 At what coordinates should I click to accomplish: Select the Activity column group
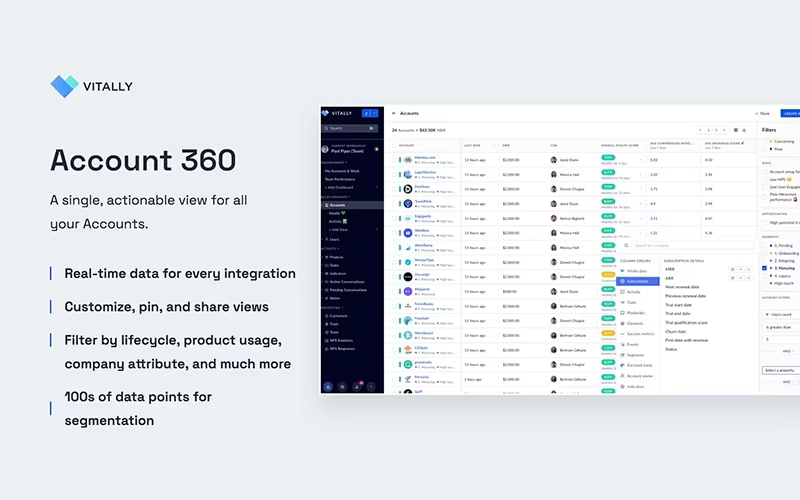(x=631, y=292)
